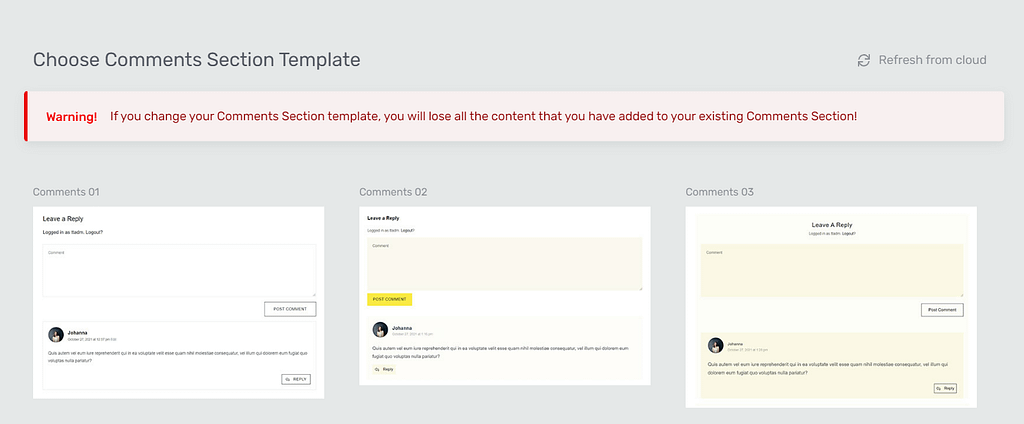Click the Refresh from cloud label

point(932,60)
